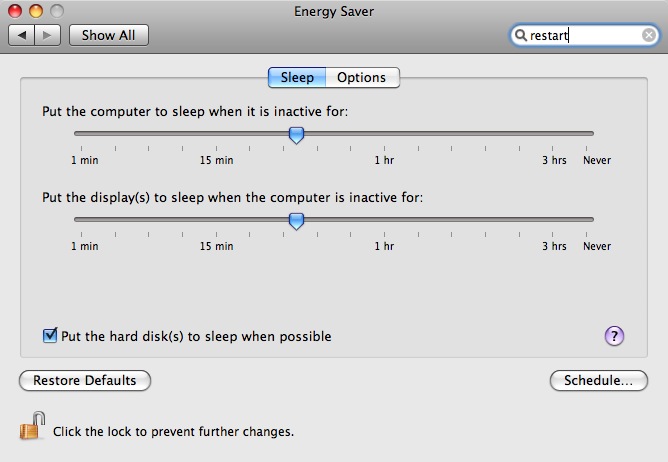Click the magnifying glass search icon
This screenshot has height=462, width=668.
click(x=521, y=35)
